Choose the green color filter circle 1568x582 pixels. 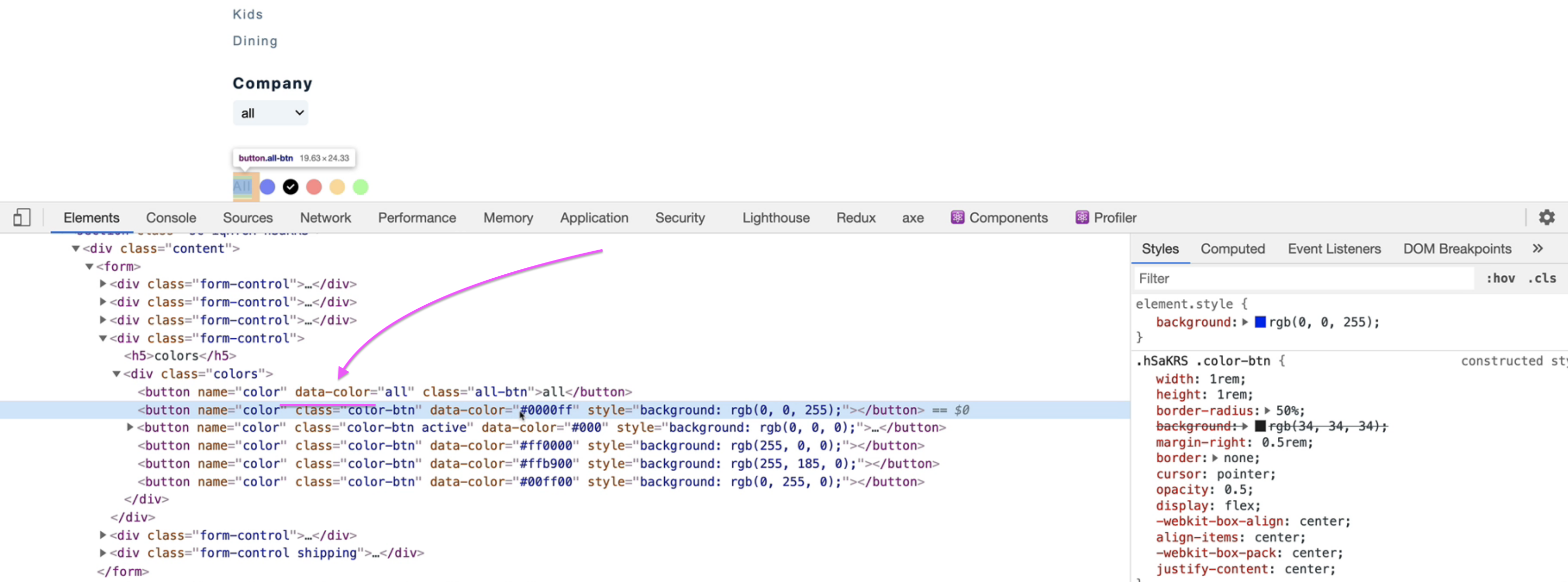(360, 187)
